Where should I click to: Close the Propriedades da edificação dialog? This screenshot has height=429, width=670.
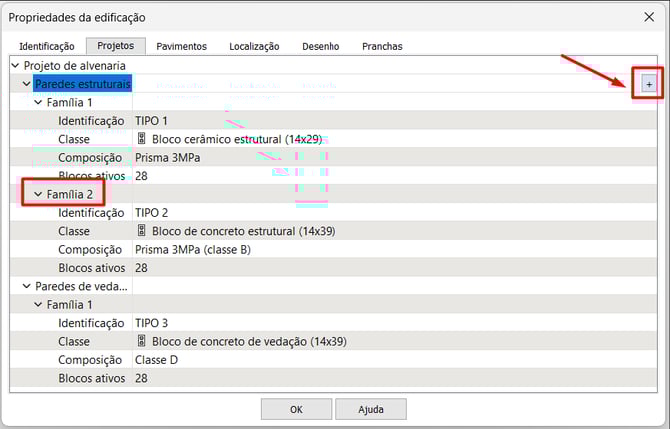coord(649,17)
